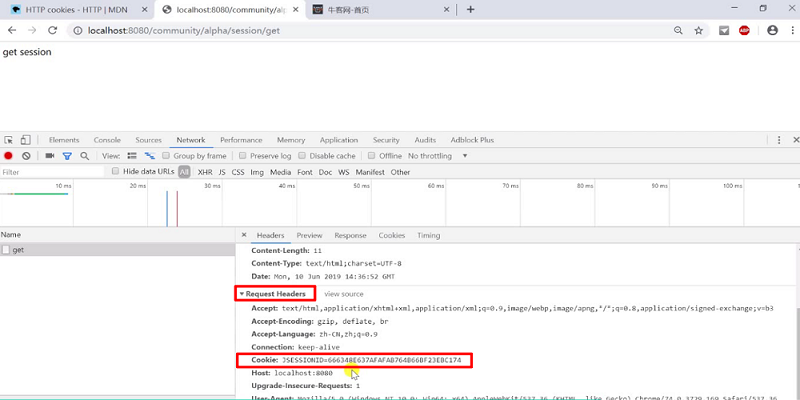Image resolution: width=800 pixels, height=400 pixels.
Task: Click the address bar URL
Action: (x=184, y=31)
